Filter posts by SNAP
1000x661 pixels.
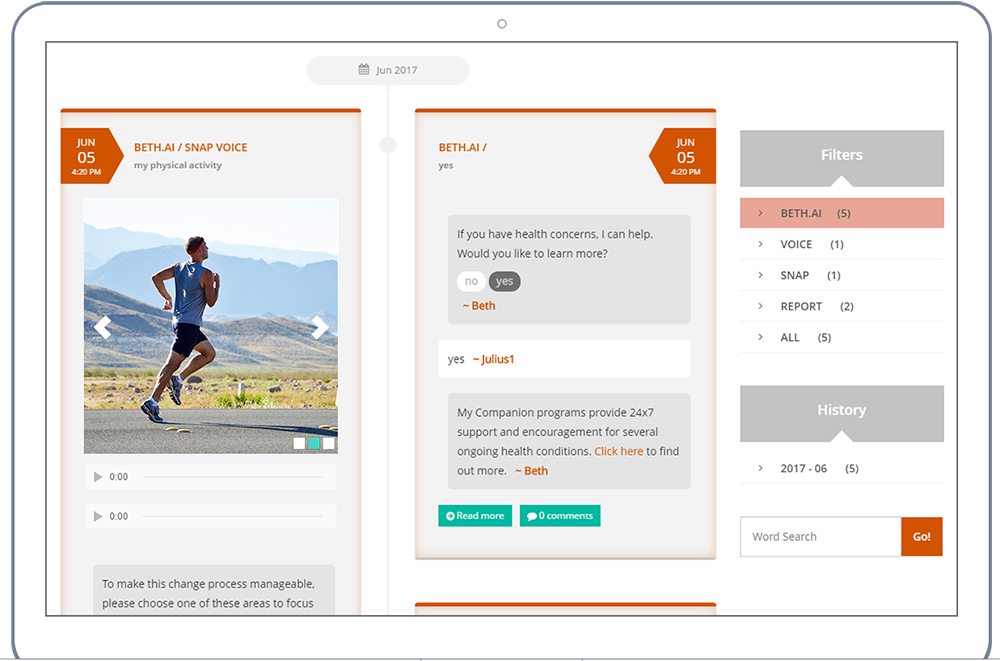(842, 276)
